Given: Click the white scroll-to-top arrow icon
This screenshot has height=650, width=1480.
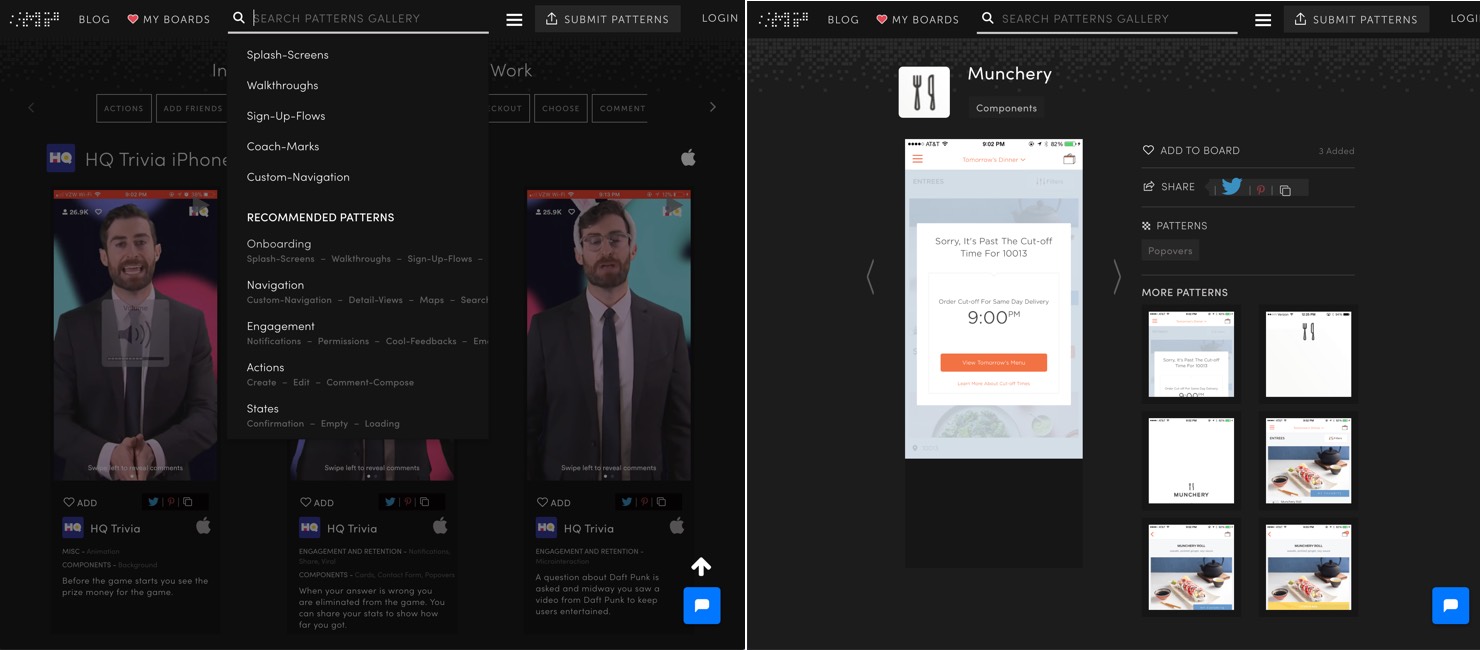Looking at the screenshot, I should [701, 567].
